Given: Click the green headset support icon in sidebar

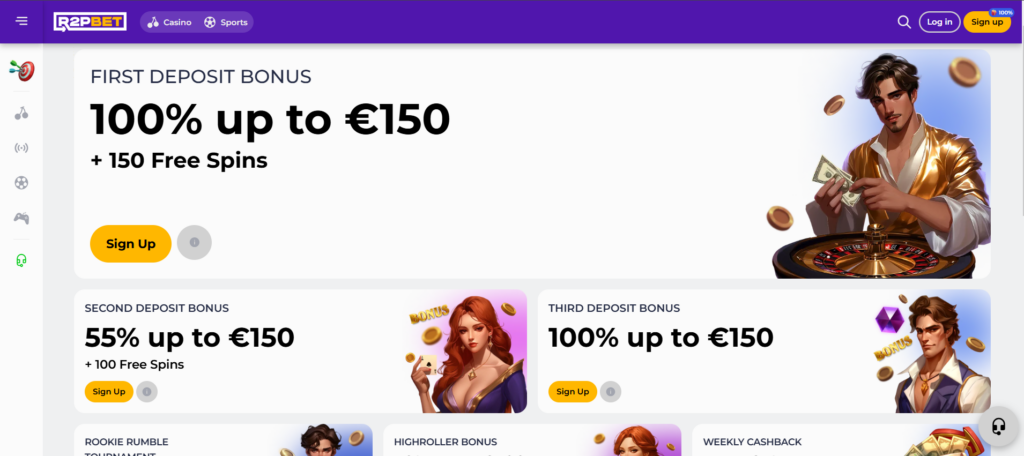Looking at the screenshot, I should [22, 260].
